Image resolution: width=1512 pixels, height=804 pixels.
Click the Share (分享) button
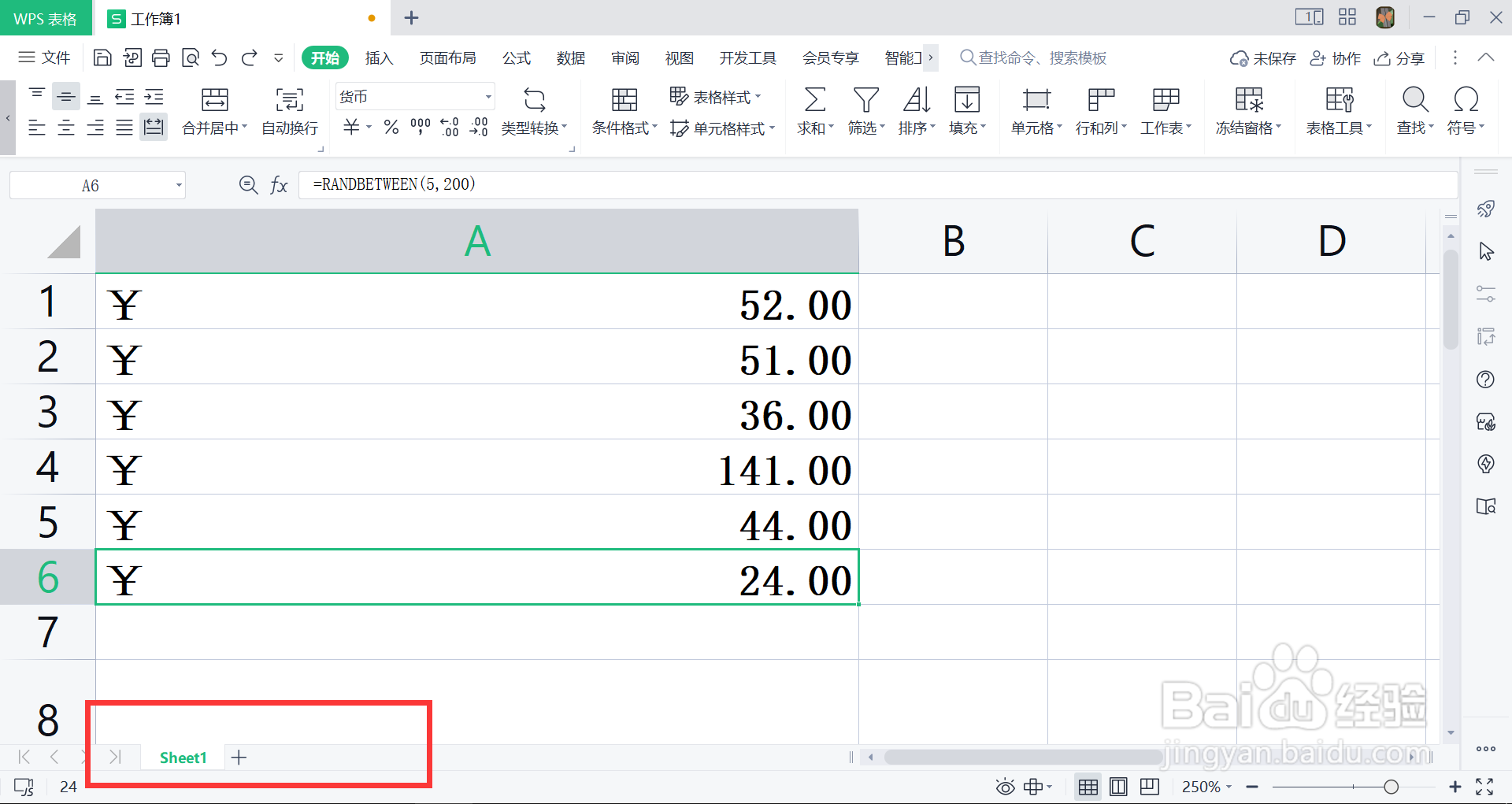[x=1399, y=58]
